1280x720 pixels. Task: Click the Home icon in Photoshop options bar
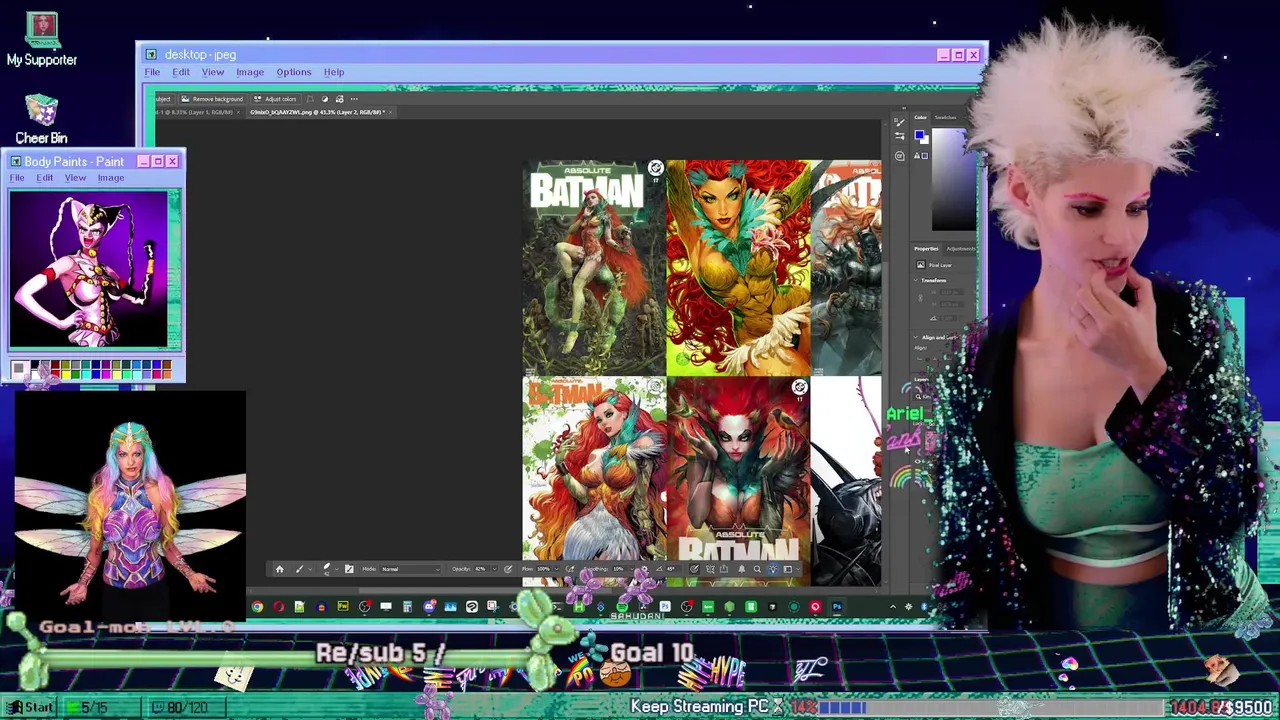pyautogui.click(x=279, y=569)
